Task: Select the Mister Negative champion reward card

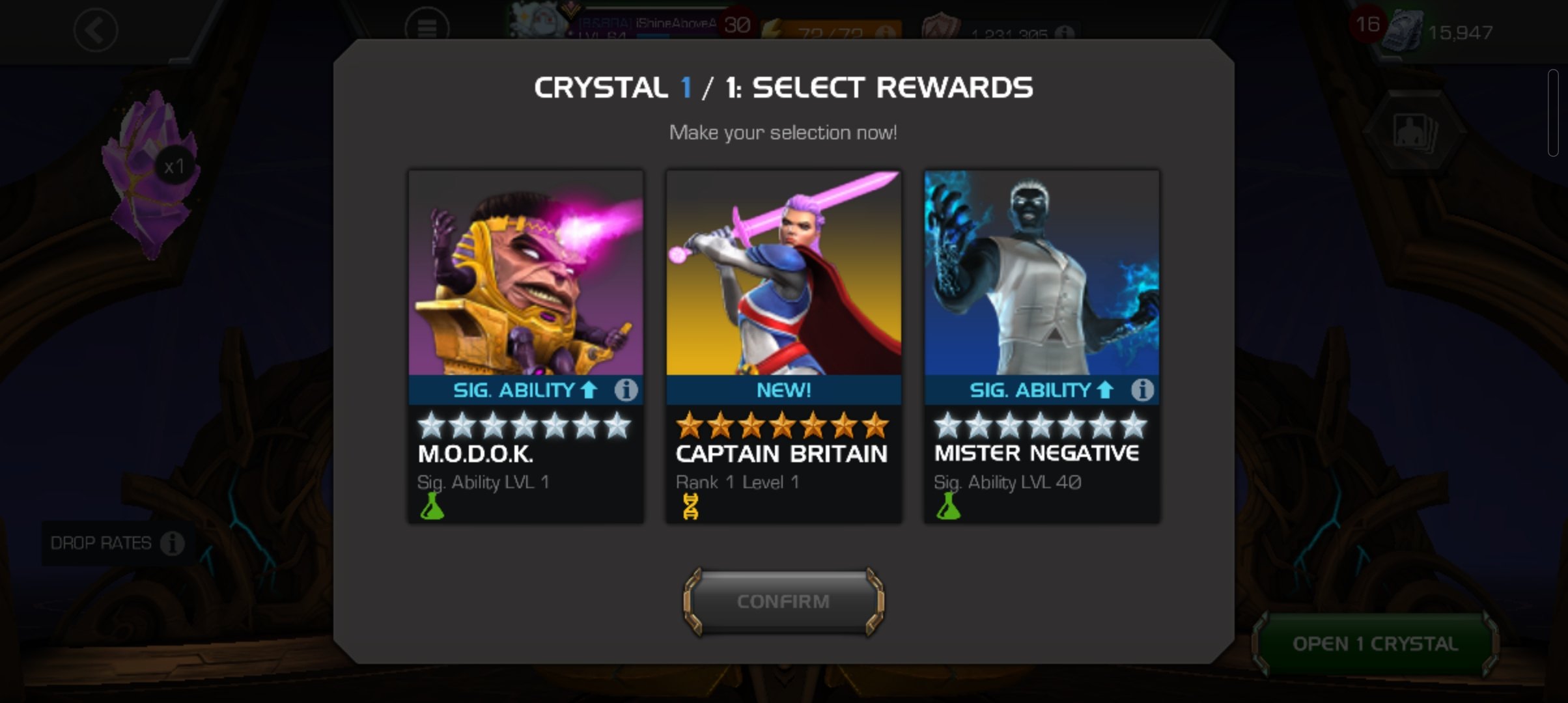Action: pos(1042,346)
